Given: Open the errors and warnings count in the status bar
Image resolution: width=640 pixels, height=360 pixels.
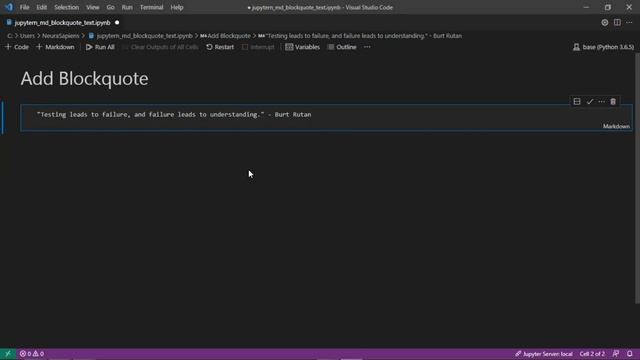Looking at the screenshot, I should 32,354.
